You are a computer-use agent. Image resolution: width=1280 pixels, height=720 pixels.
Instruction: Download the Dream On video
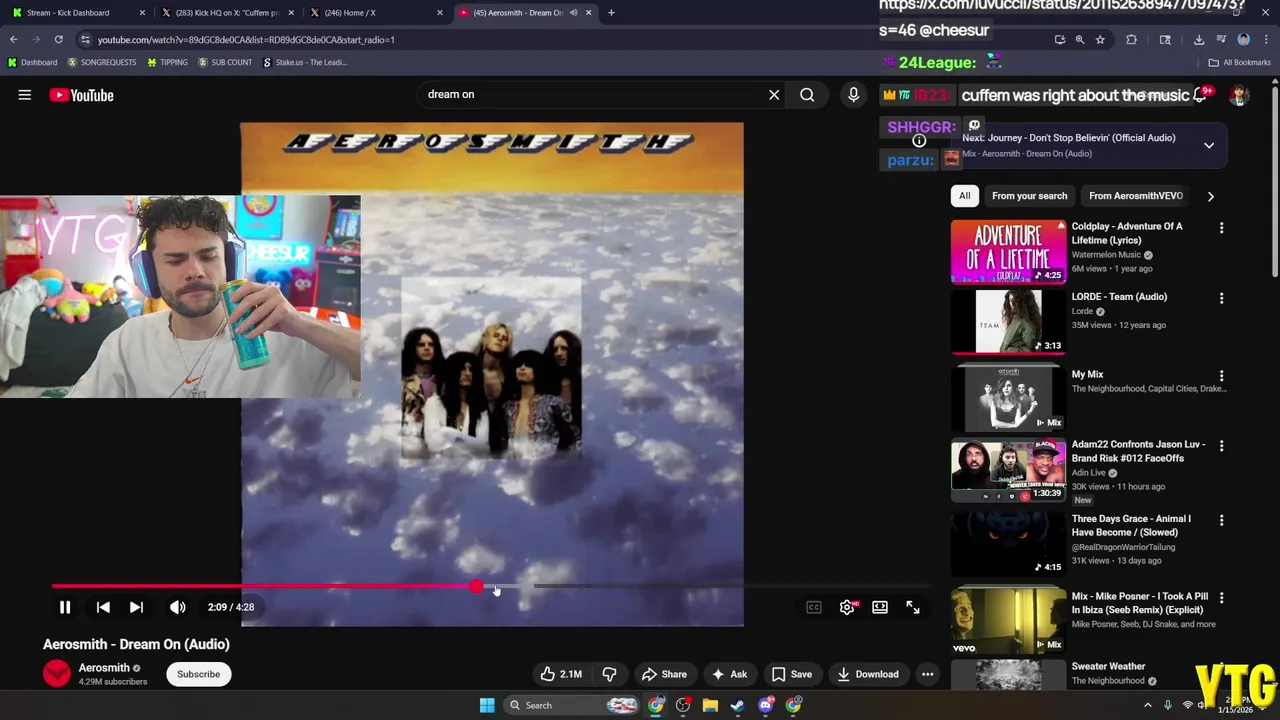pos(867,674)
